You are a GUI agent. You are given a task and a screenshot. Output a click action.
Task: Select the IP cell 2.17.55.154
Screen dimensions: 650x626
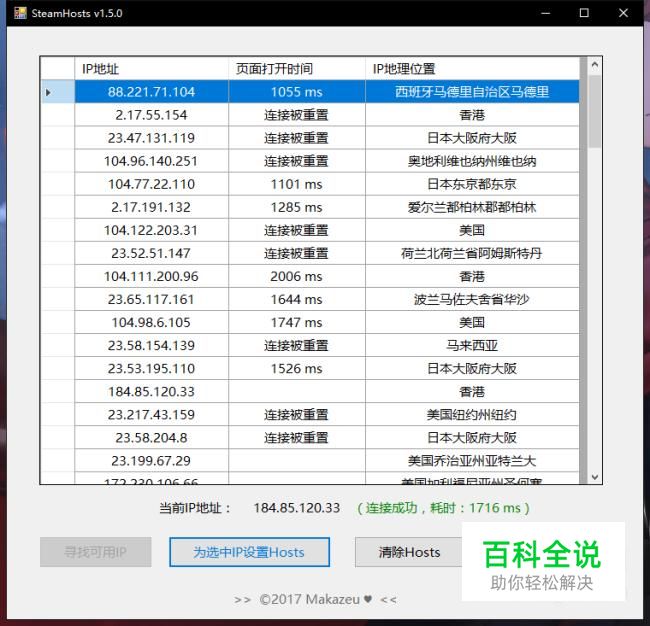coord(151,115)
